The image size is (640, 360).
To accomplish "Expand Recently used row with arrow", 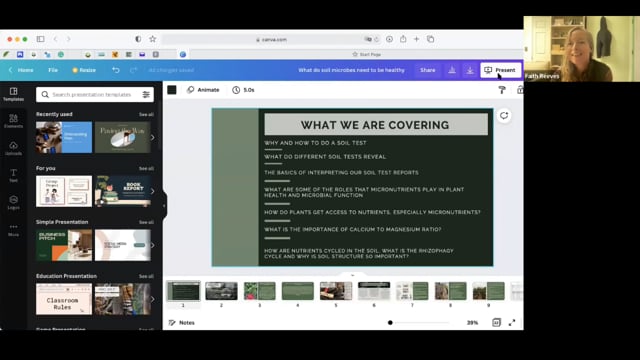I will 153,138.
